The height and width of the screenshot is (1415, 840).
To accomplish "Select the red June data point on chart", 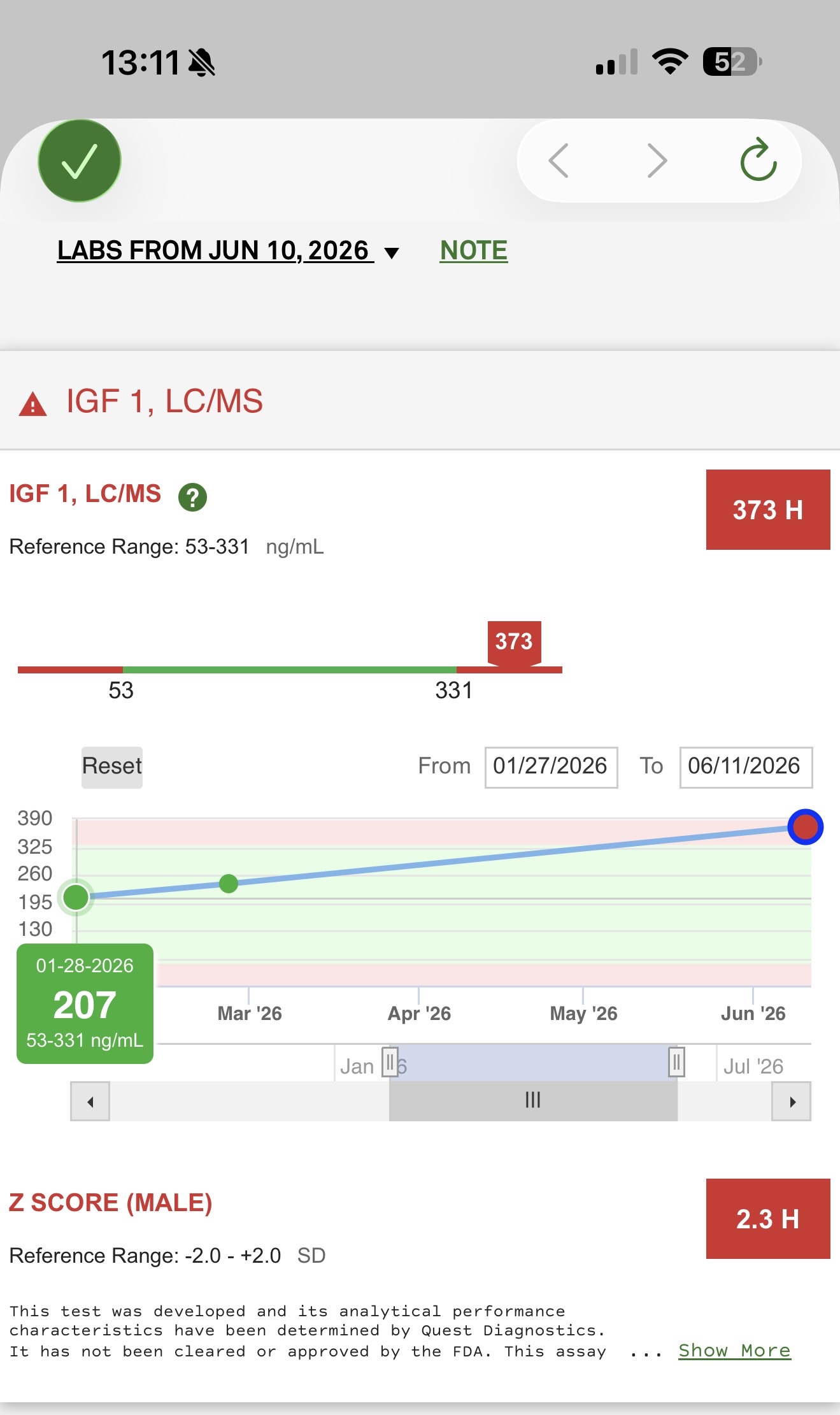I will pyautogui.click(x=805, y=827).
